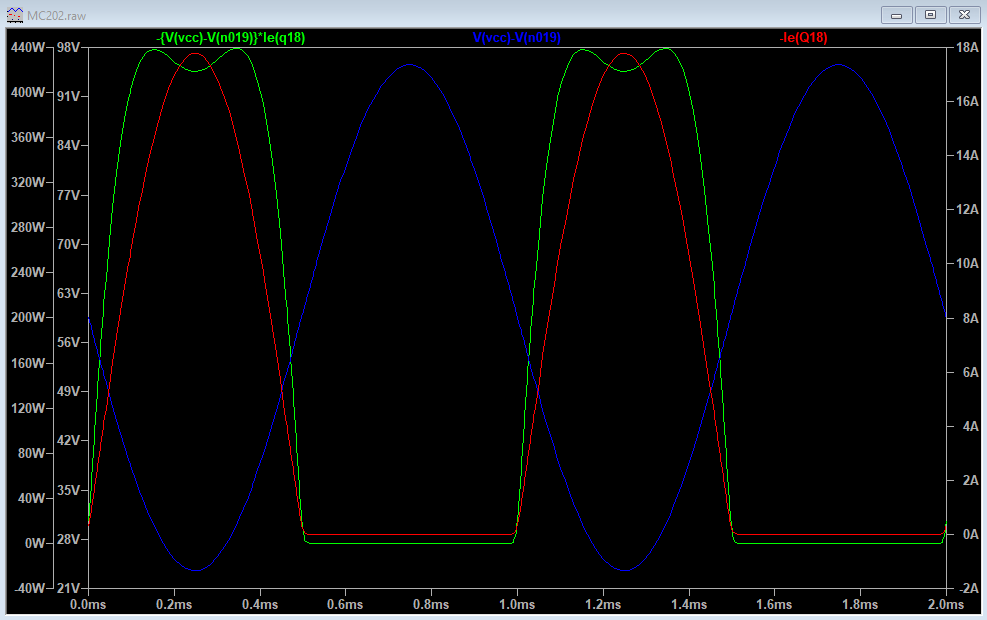Click the 1.0ms time axis label
Image resolution: width=987 pixels, height=620 pixels.
517,605
